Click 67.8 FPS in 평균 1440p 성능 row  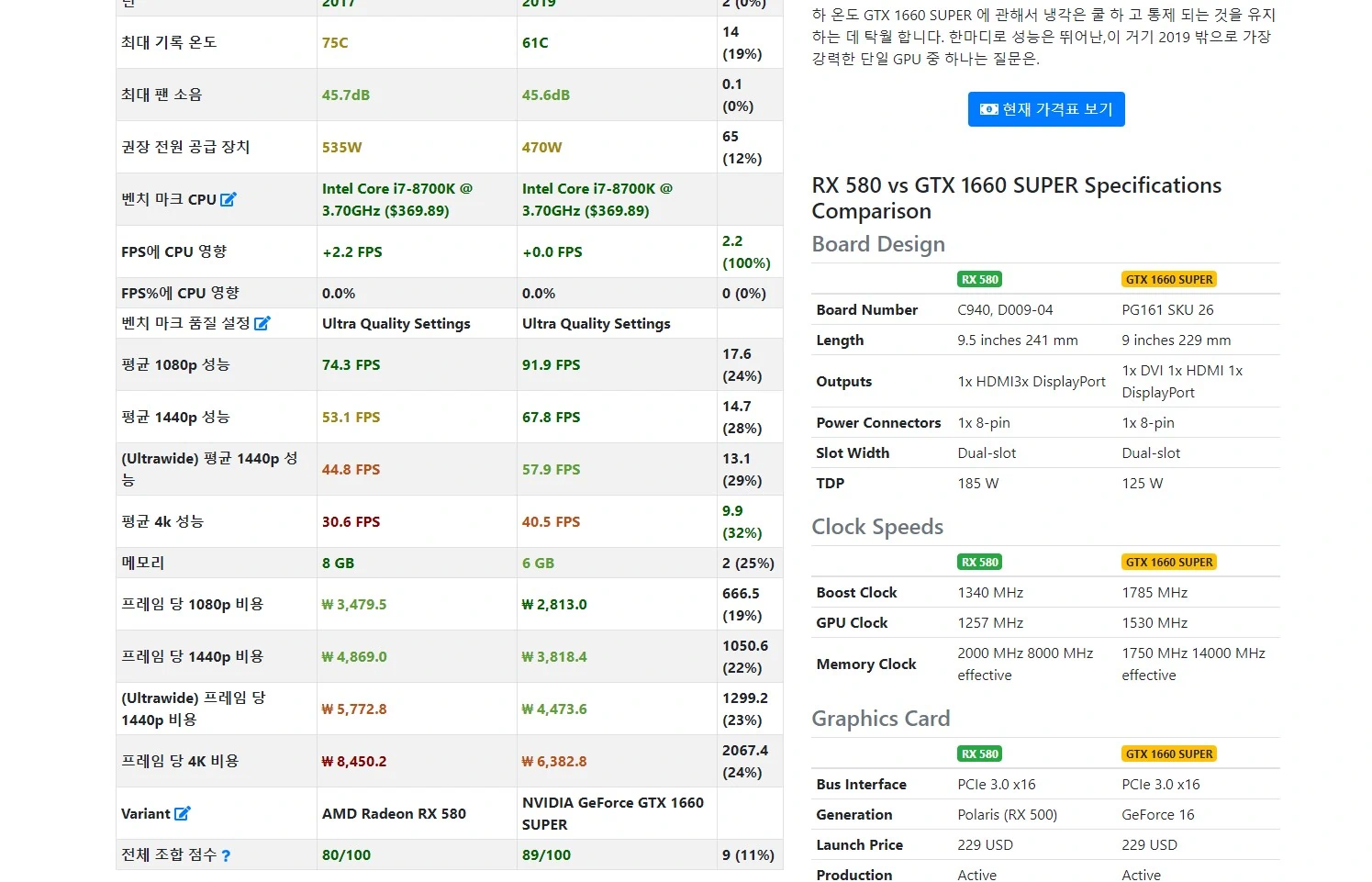pyautogui.click(x=551, y=417)
